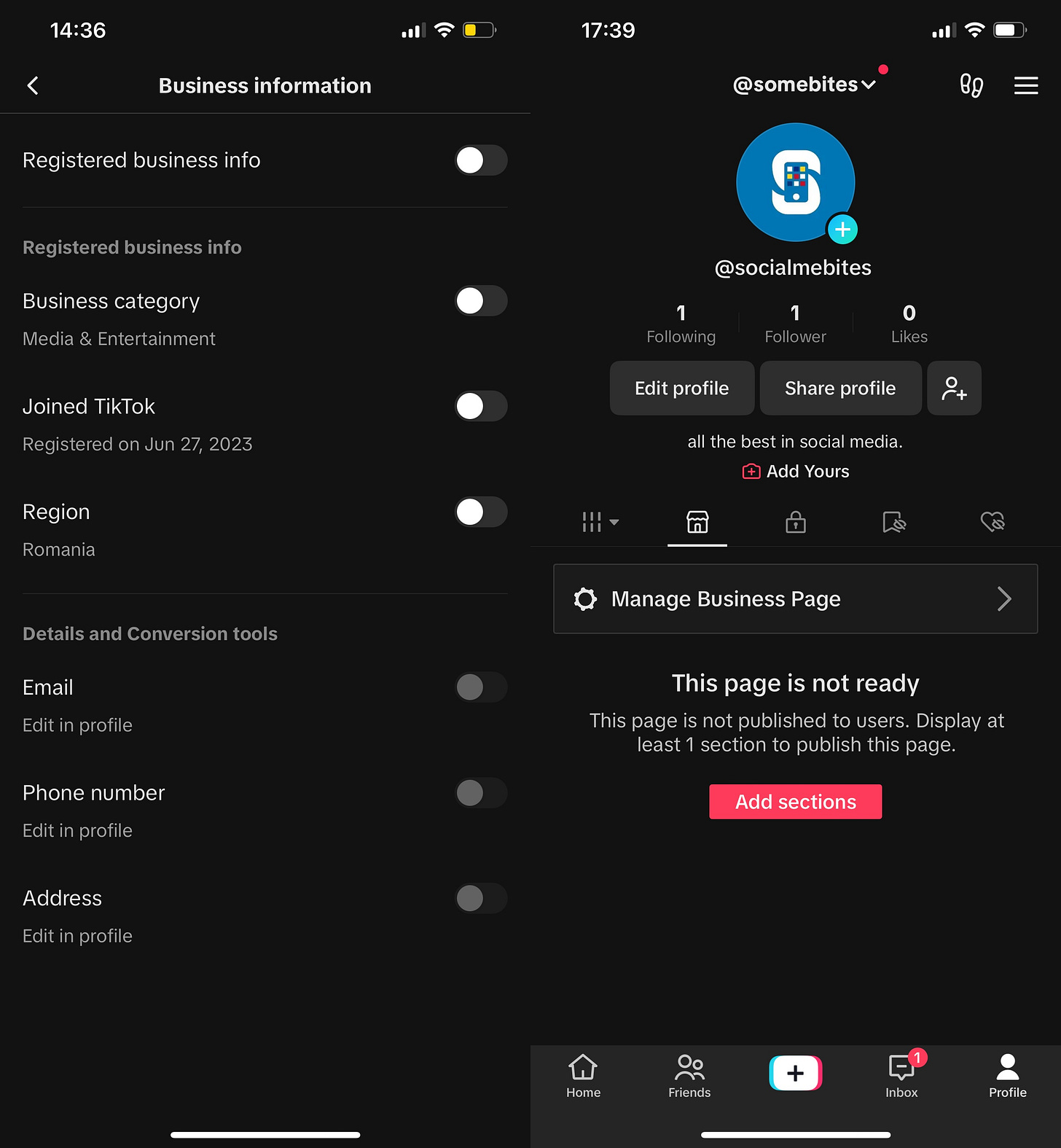
Task: Select the hidden liked videos heart tab
Action: [x=993, y=522]
